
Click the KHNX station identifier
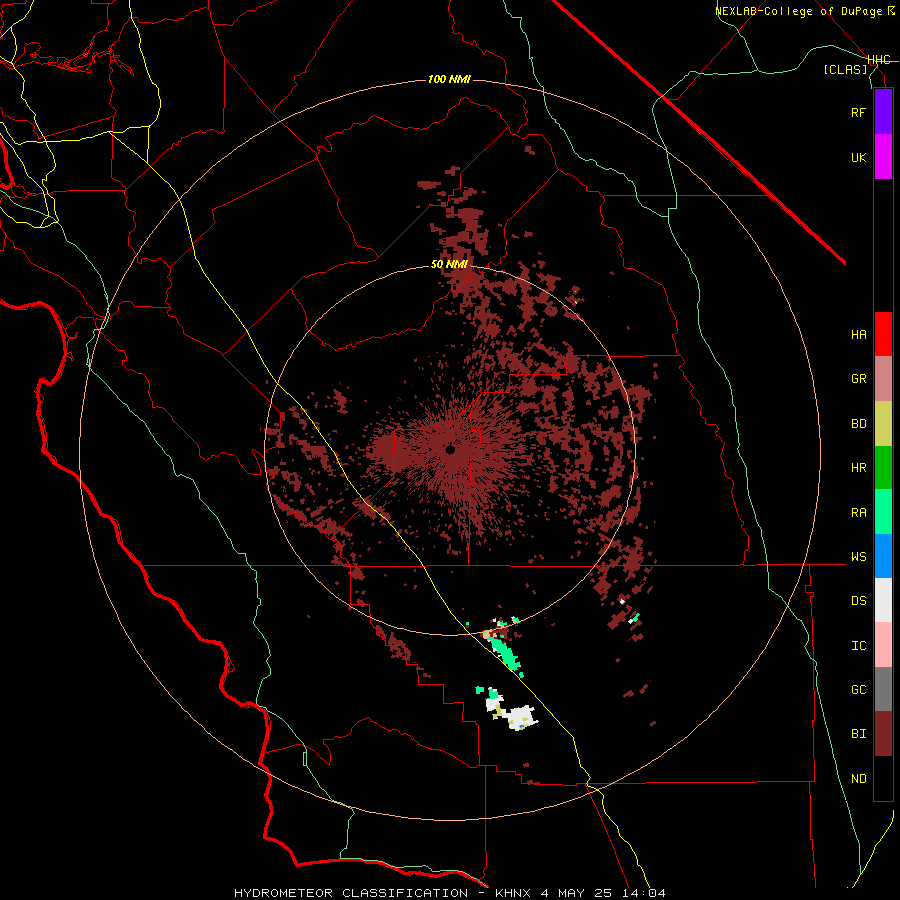513,893
